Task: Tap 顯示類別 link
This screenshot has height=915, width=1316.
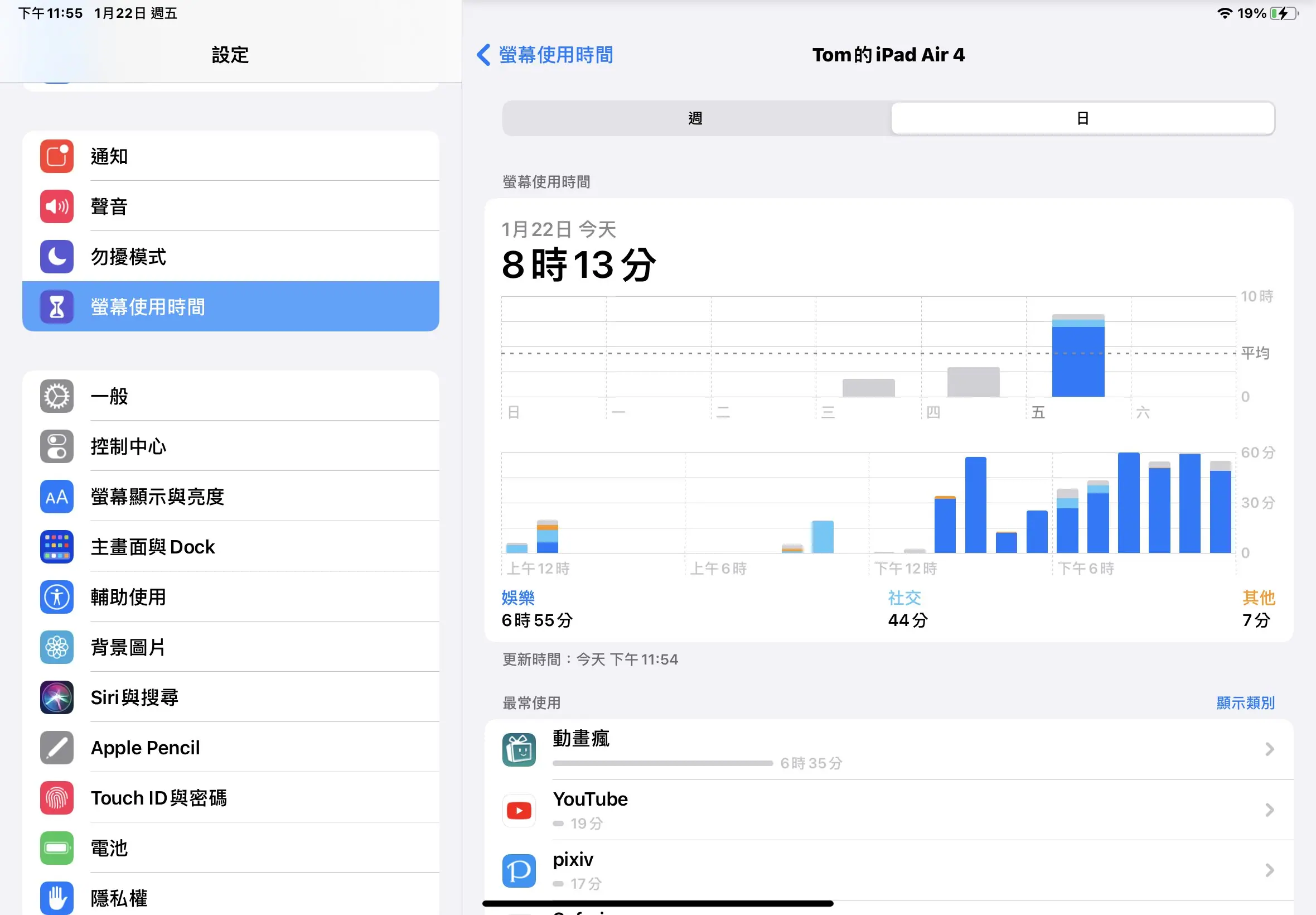Action: pyautogui.click(x=1246, y=703)
